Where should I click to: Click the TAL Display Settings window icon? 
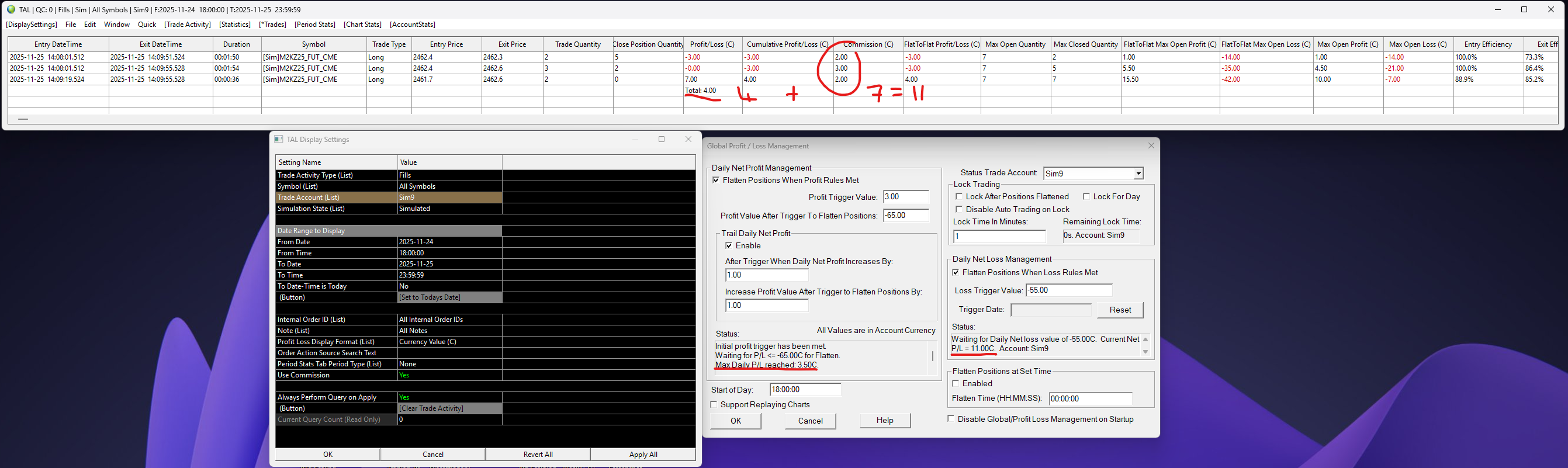click(x=279, y=140)
